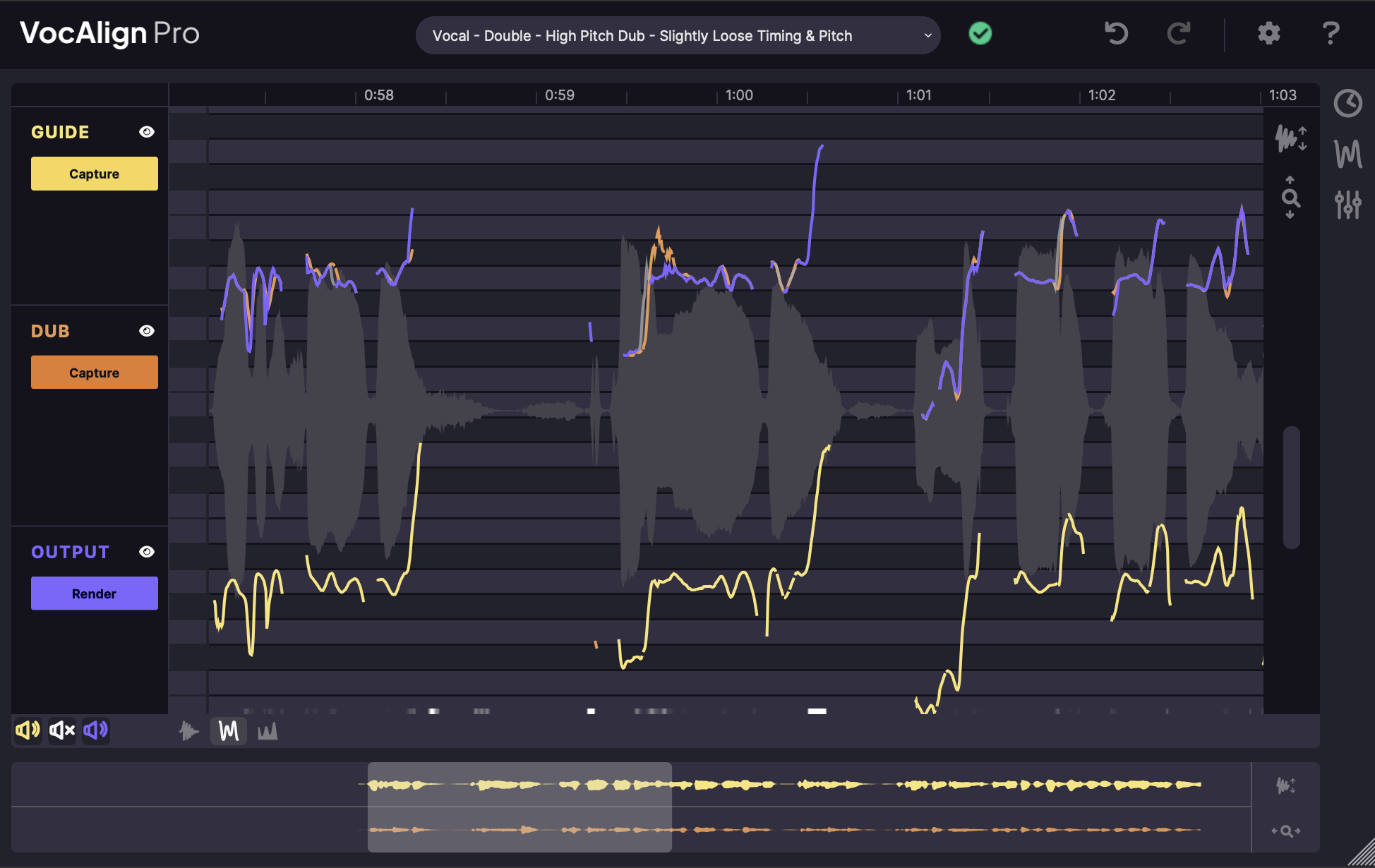Click the vertical zoom magnifier icon
Image resolution: width=1375 pixels, height=868 pixels.
point(1290,198)
